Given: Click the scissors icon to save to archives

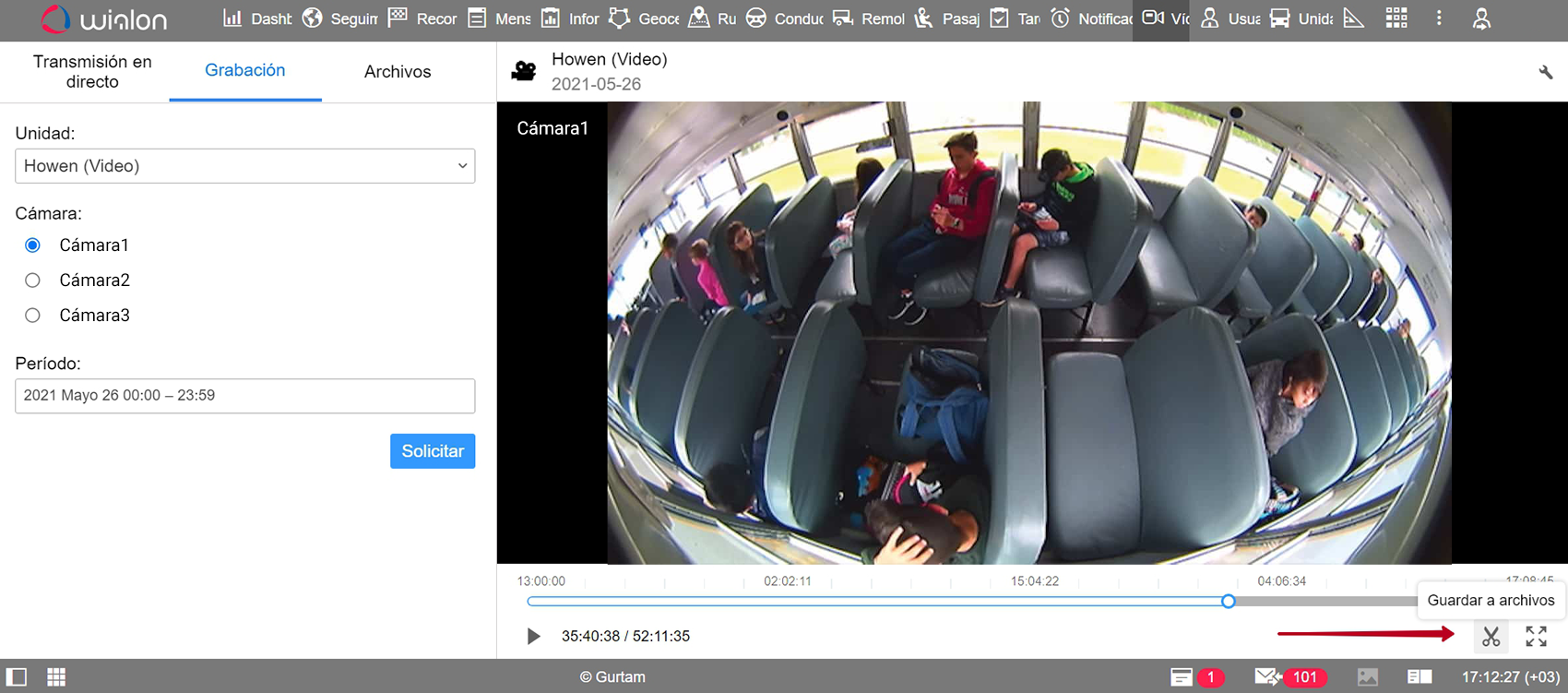Looking at the screenshot, I should tap(1491, 637).
